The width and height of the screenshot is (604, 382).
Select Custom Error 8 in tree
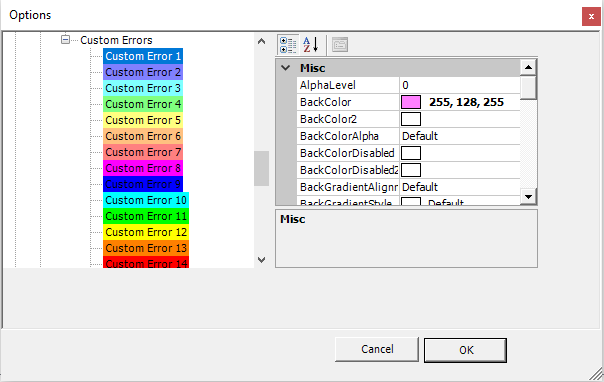point(143,168)
